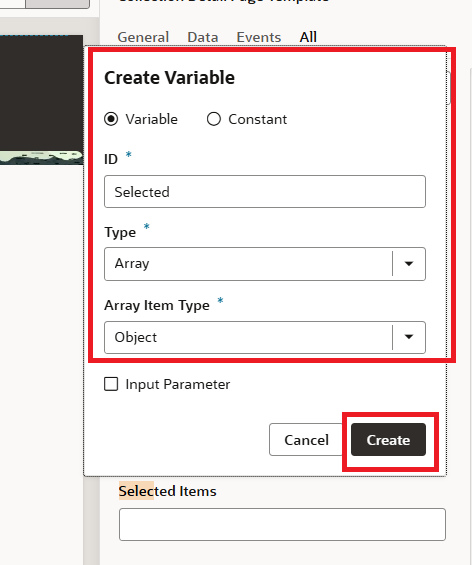Switch to the Data tab

(202, 37)
